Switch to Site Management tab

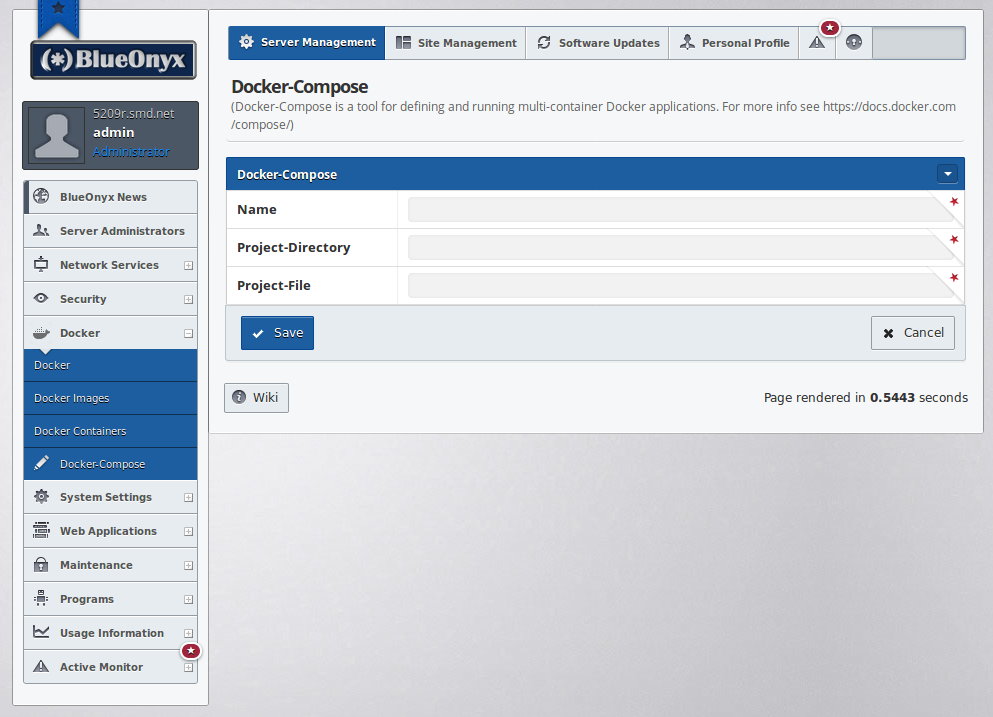[455, 42]
